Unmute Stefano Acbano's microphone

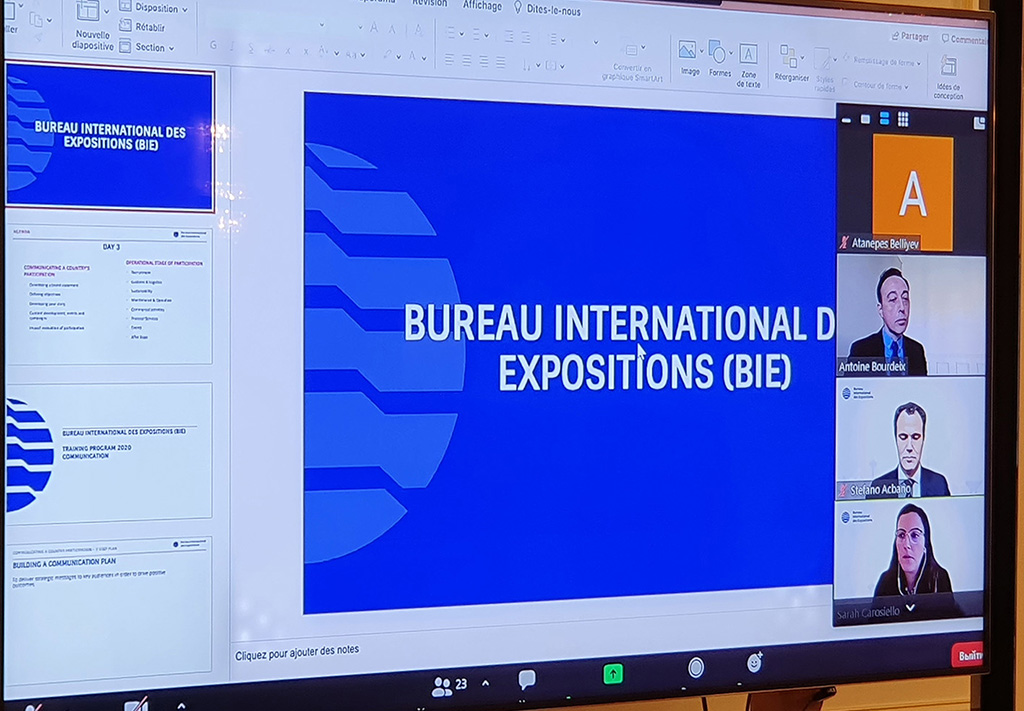[x=843, y=491]
